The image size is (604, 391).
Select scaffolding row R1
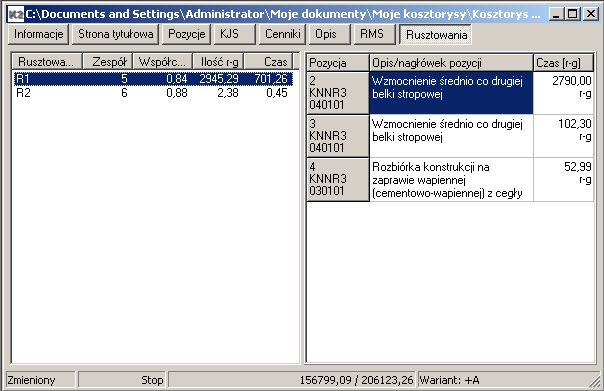coord(153,79)
